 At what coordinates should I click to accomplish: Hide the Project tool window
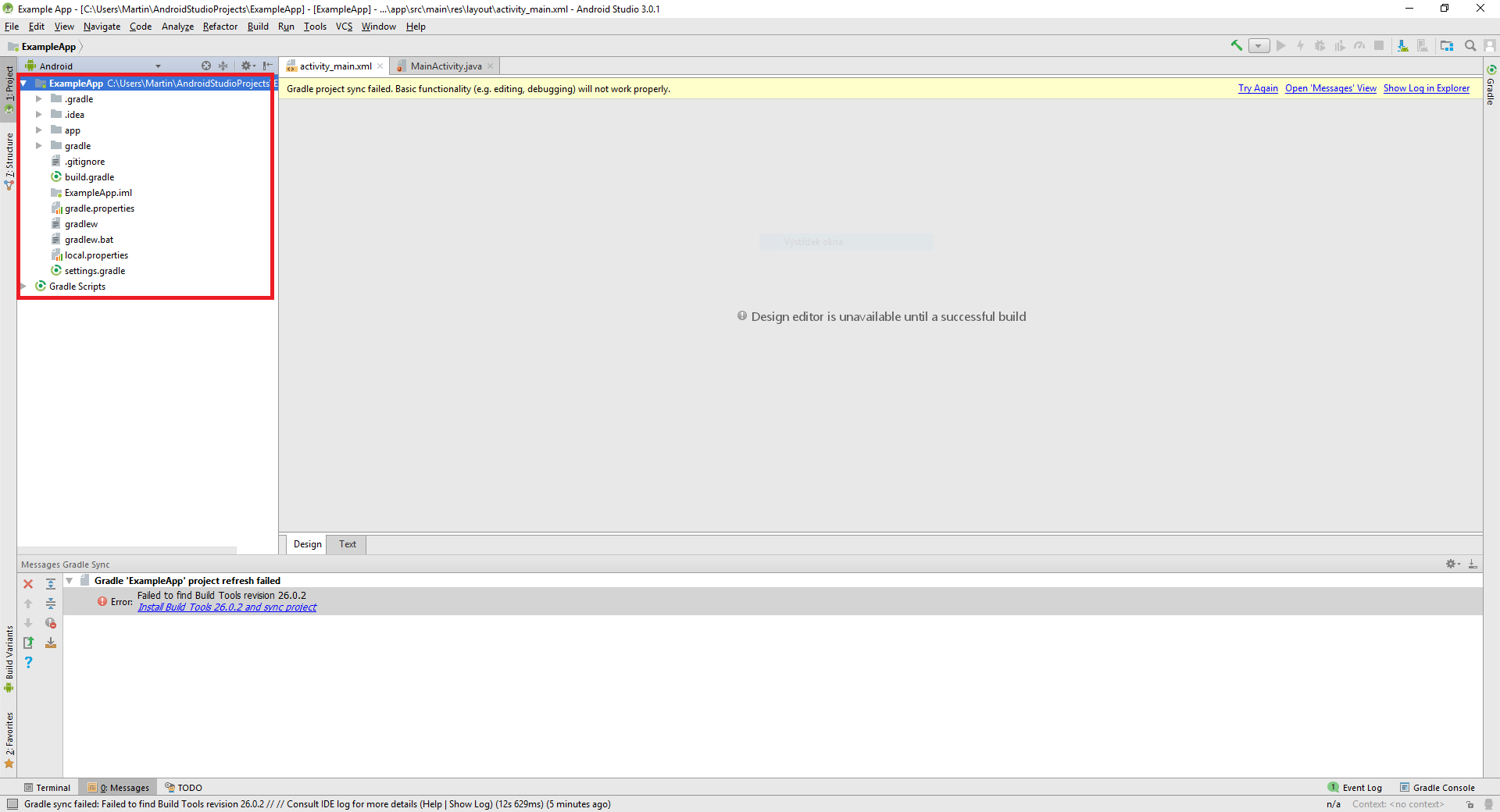point(268,66)
